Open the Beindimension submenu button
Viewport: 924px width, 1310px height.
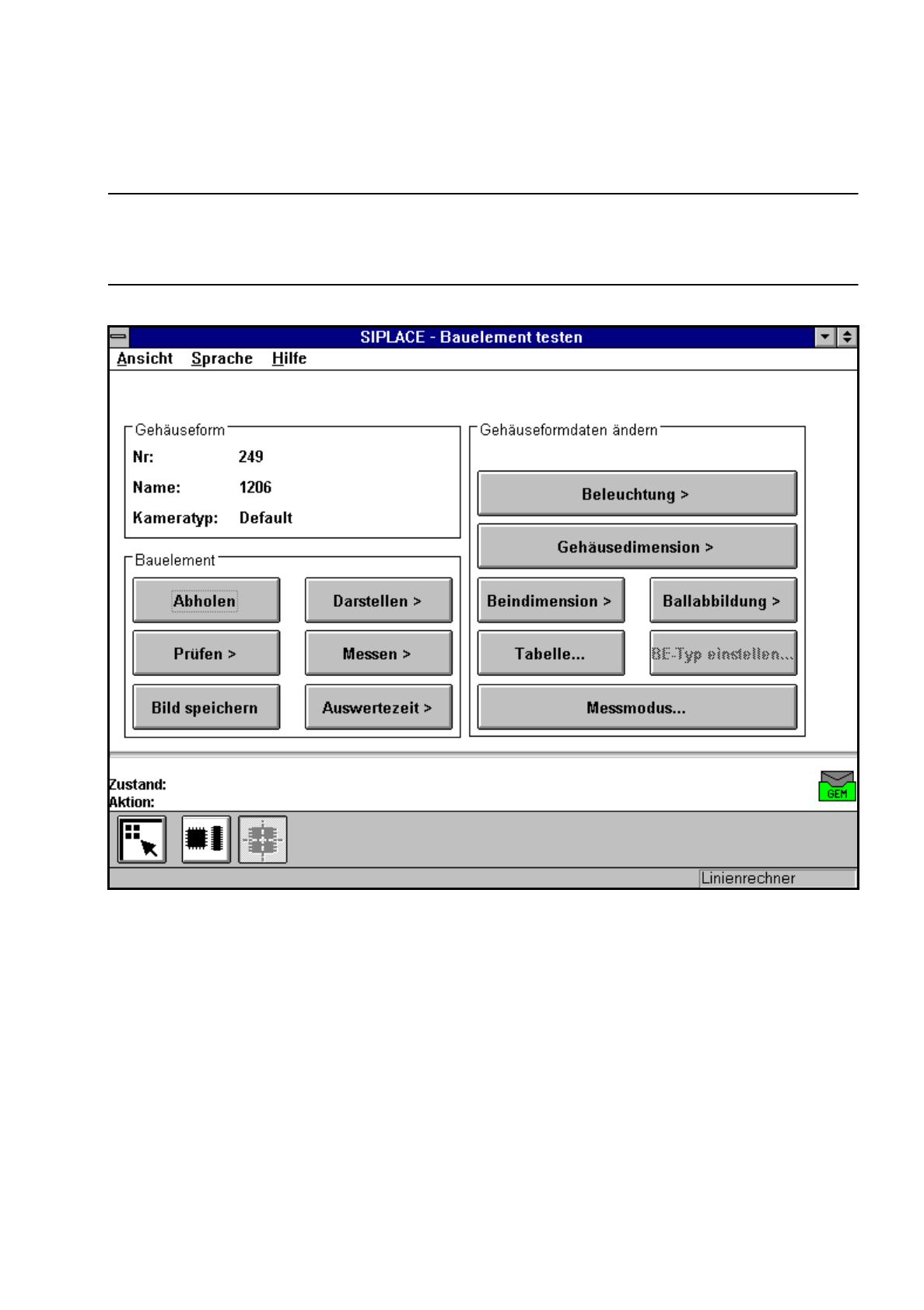tap(551, 601)
